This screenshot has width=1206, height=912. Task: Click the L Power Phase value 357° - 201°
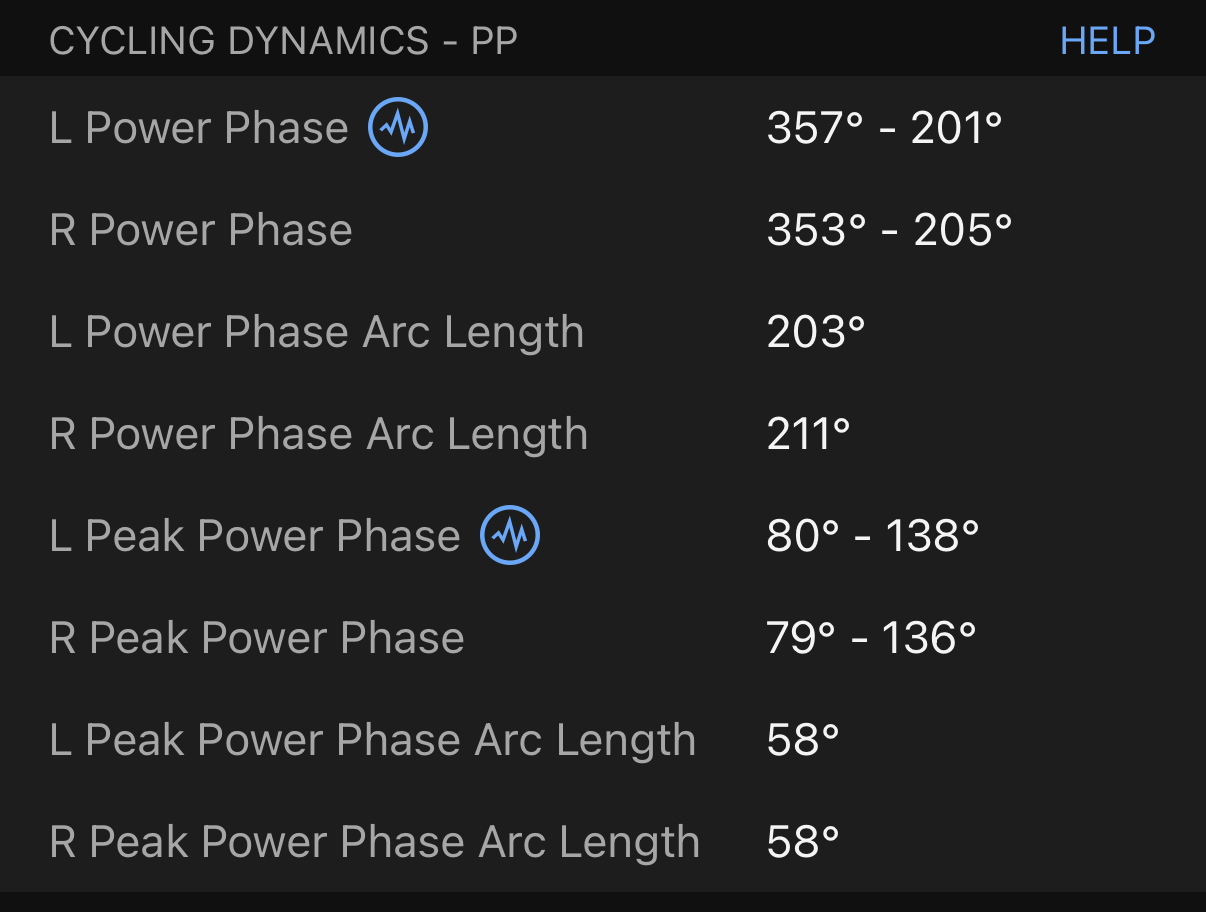click(884, 128)
